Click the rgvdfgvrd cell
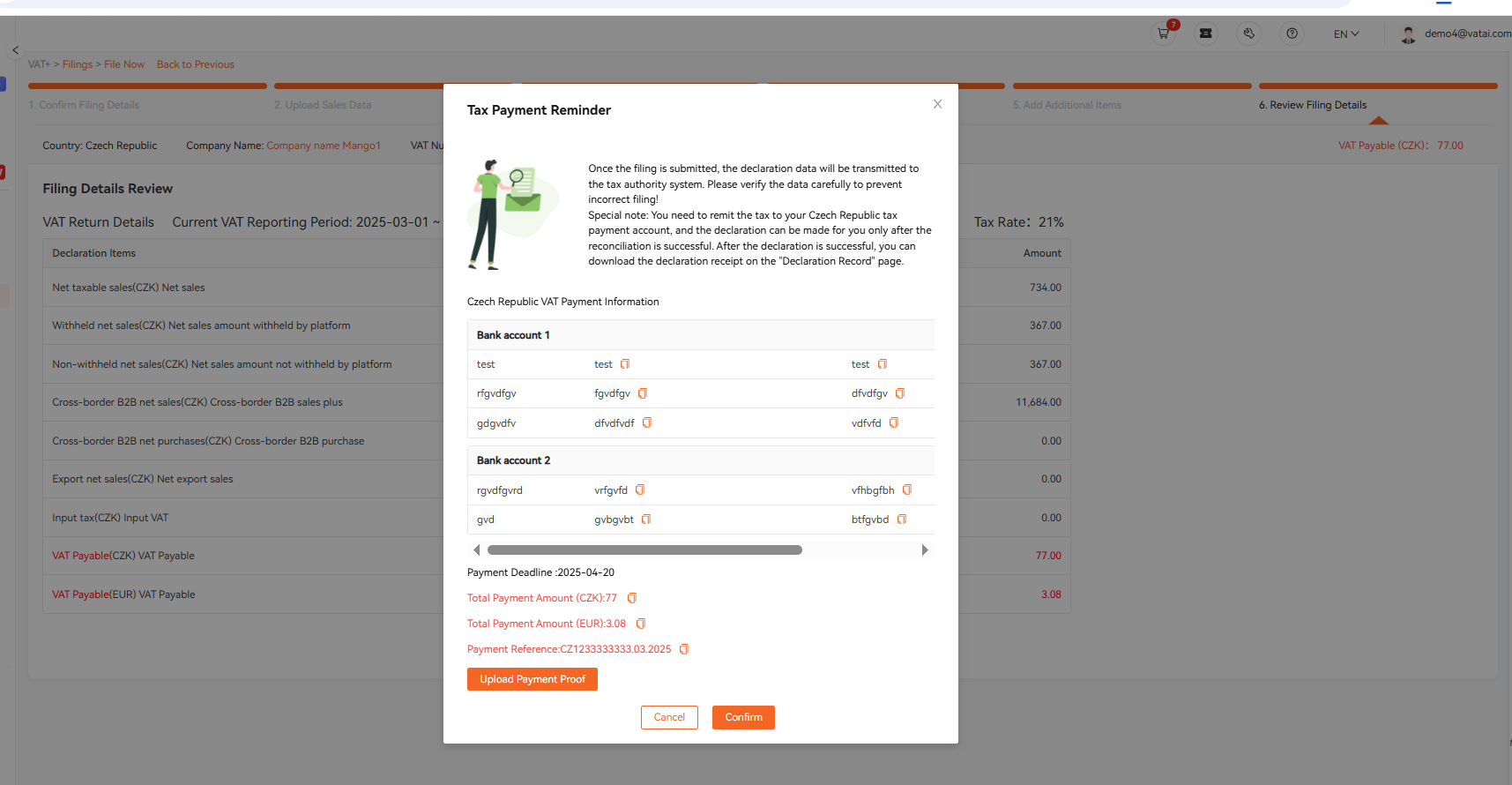The width and height of the screenshot is (1512, 785). pos(500,490)
